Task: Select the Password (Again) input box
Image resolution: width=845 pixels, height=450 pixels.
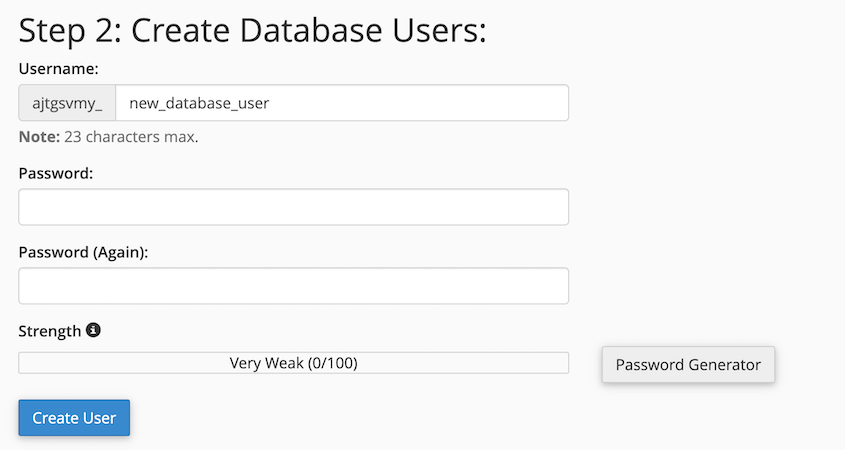Action: coord(293,286)
